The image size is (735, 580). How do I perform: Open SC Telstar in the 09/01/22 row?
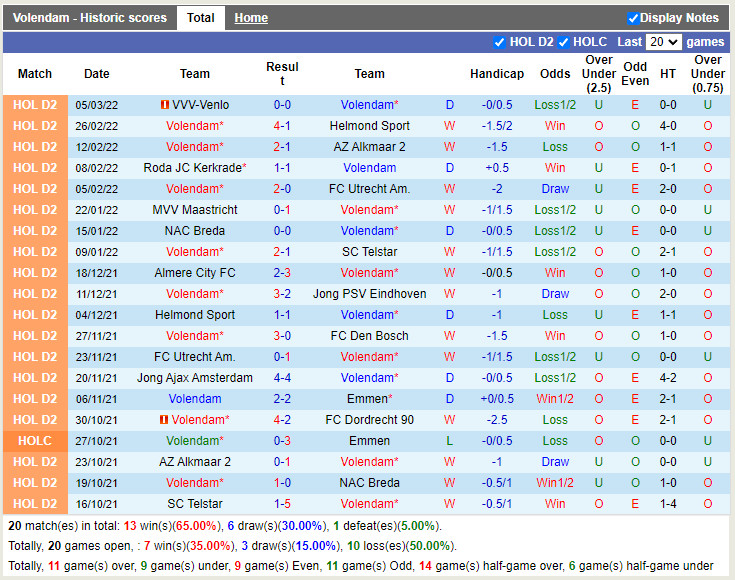(369, 252)
